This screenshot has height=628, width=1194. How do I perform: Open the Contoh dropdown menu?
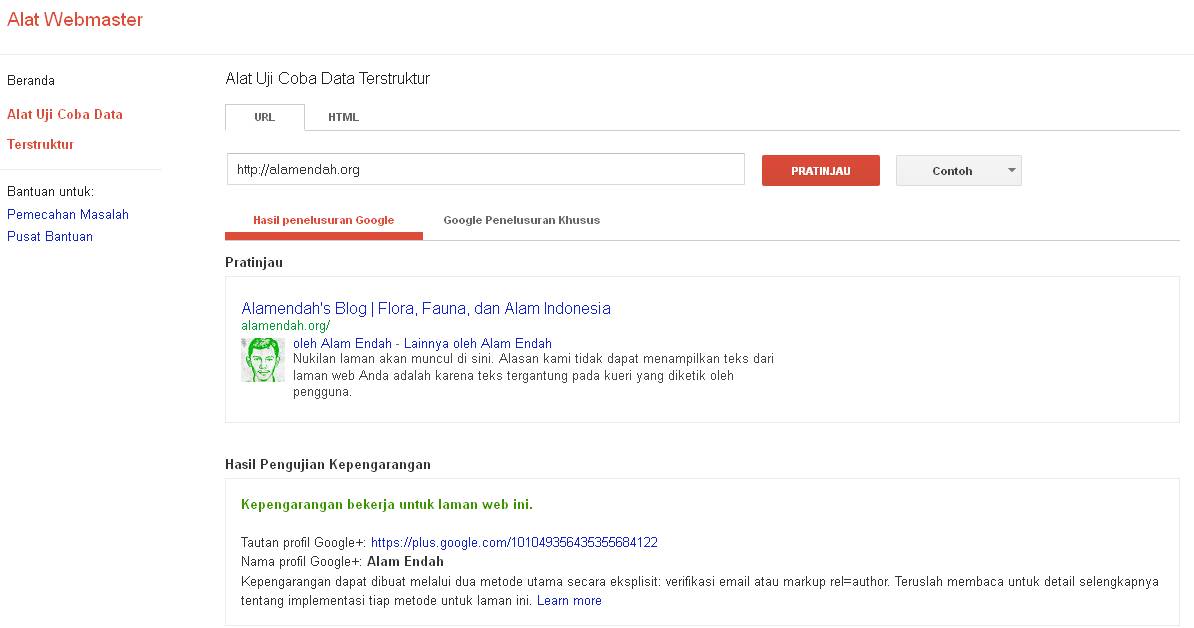pos(958,171)
